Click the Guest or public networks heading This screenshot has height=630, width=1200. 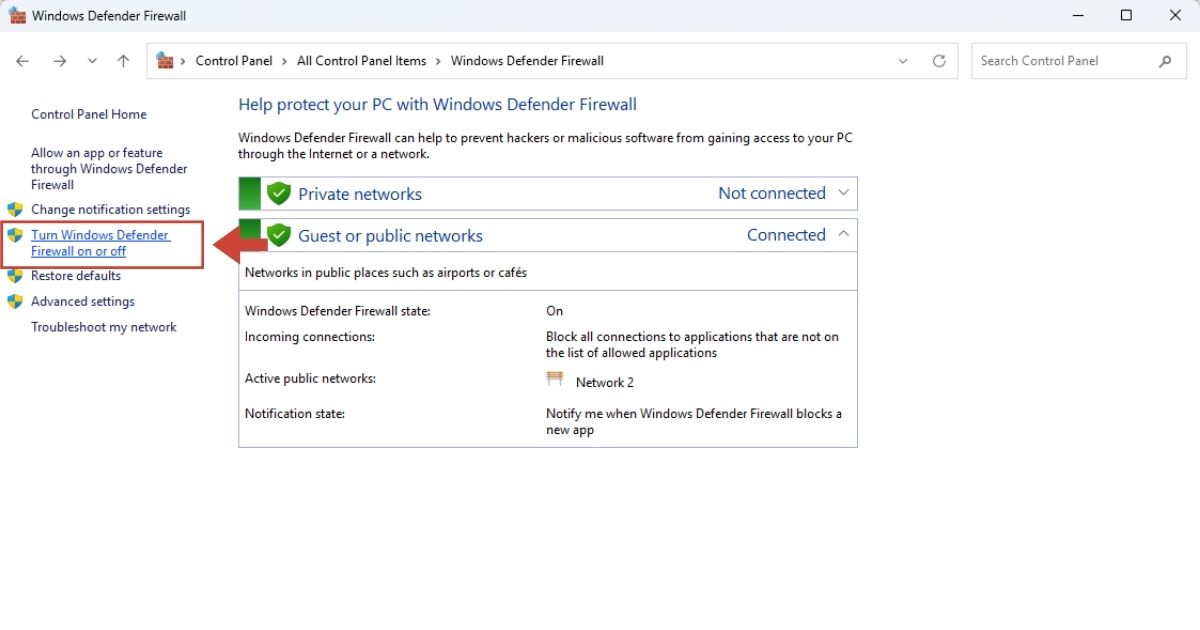click(390, 236)
